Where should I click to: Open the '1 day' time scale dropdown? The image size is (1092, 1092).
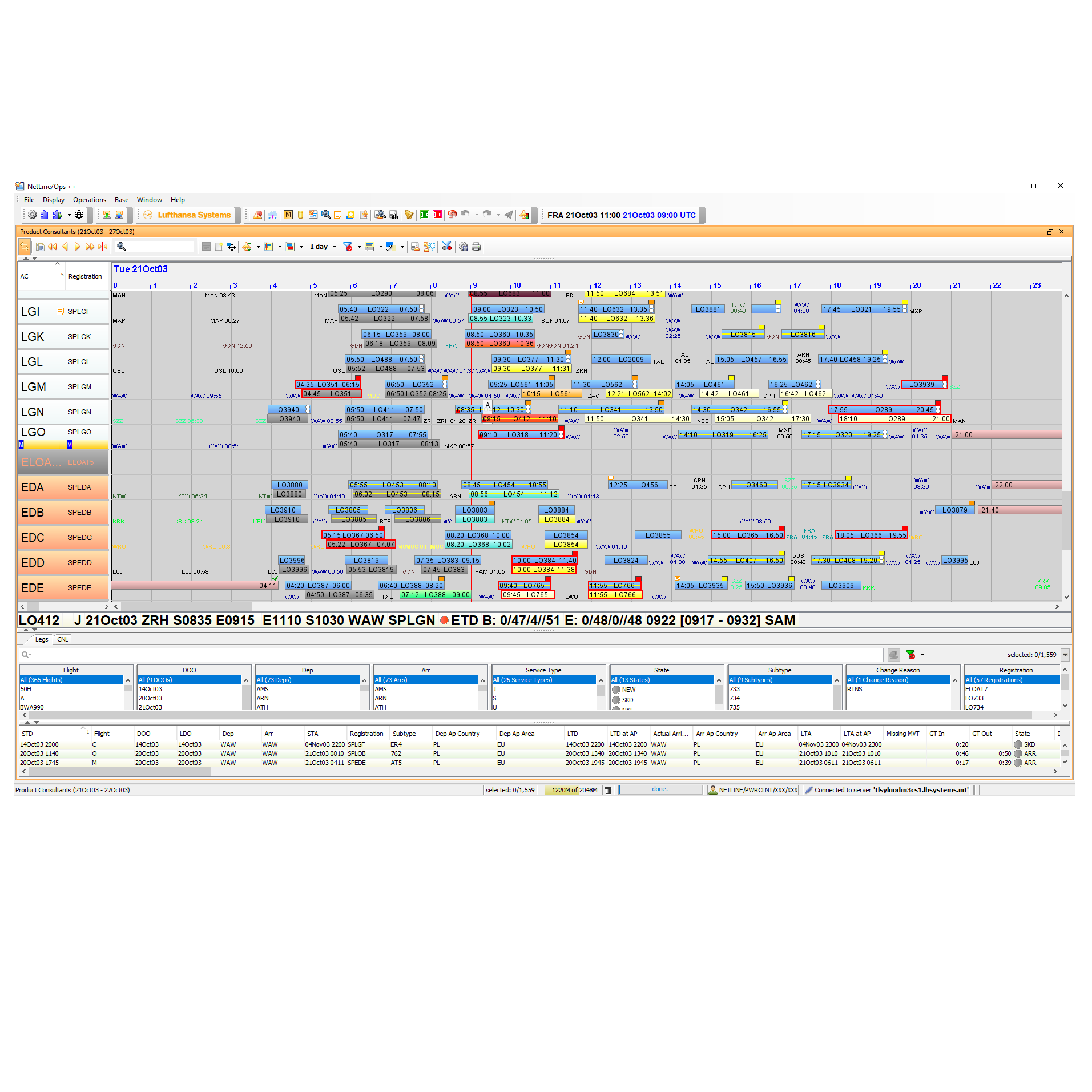(320, 247)
